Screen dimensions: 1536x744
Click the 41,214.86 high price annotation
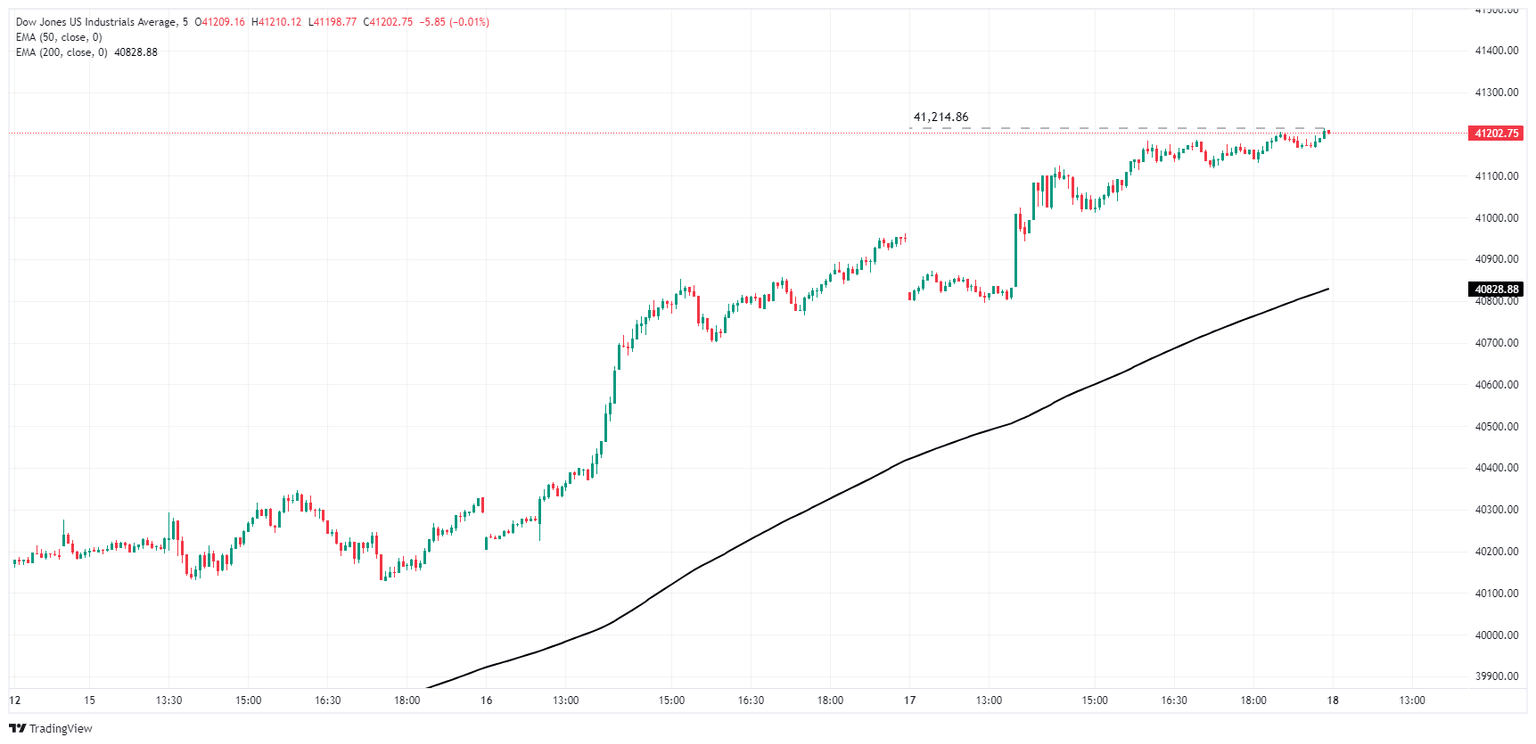click(940, 117)
